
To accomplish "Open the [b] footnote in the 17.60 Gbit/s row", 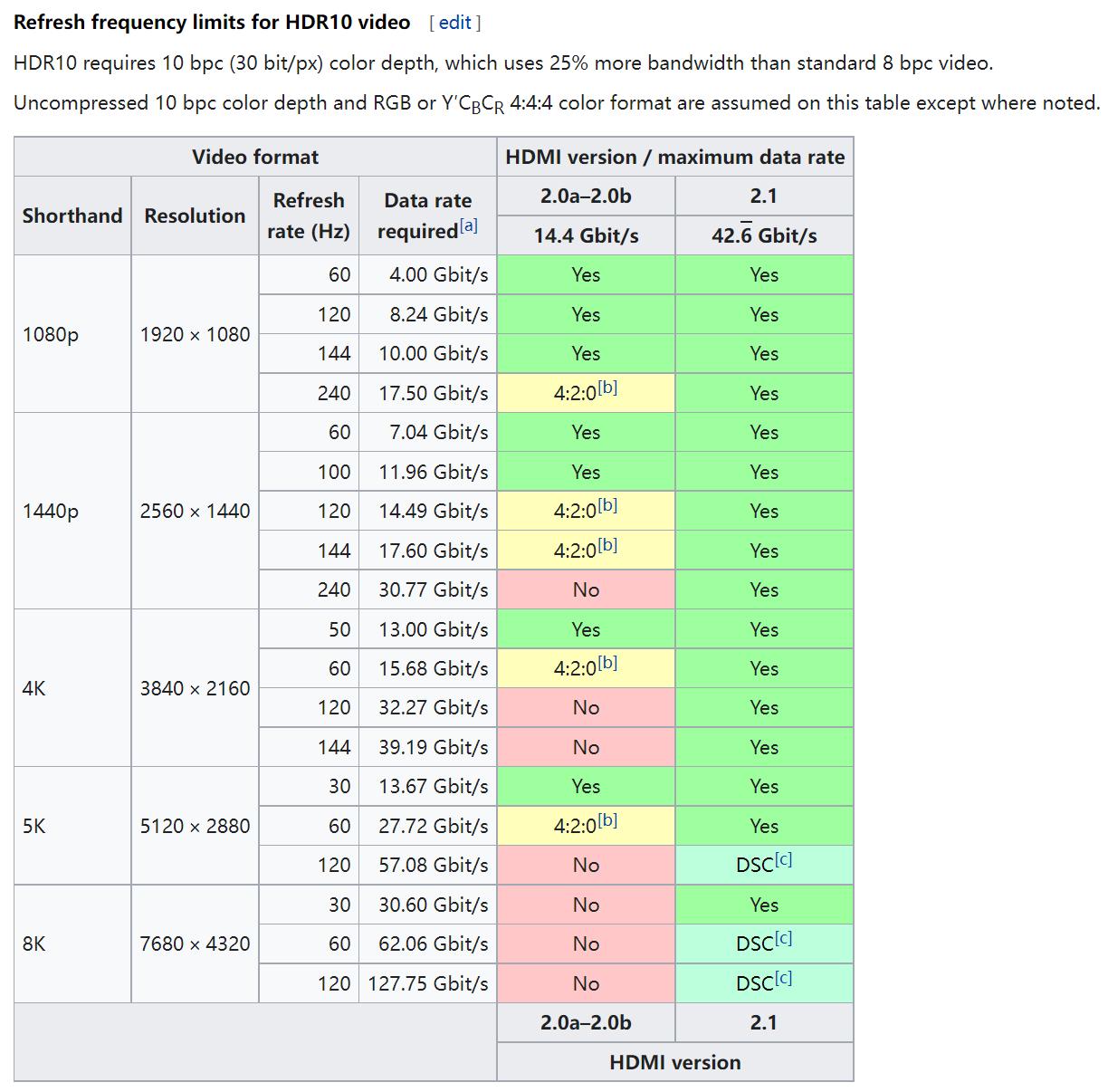I will (607, 546).
